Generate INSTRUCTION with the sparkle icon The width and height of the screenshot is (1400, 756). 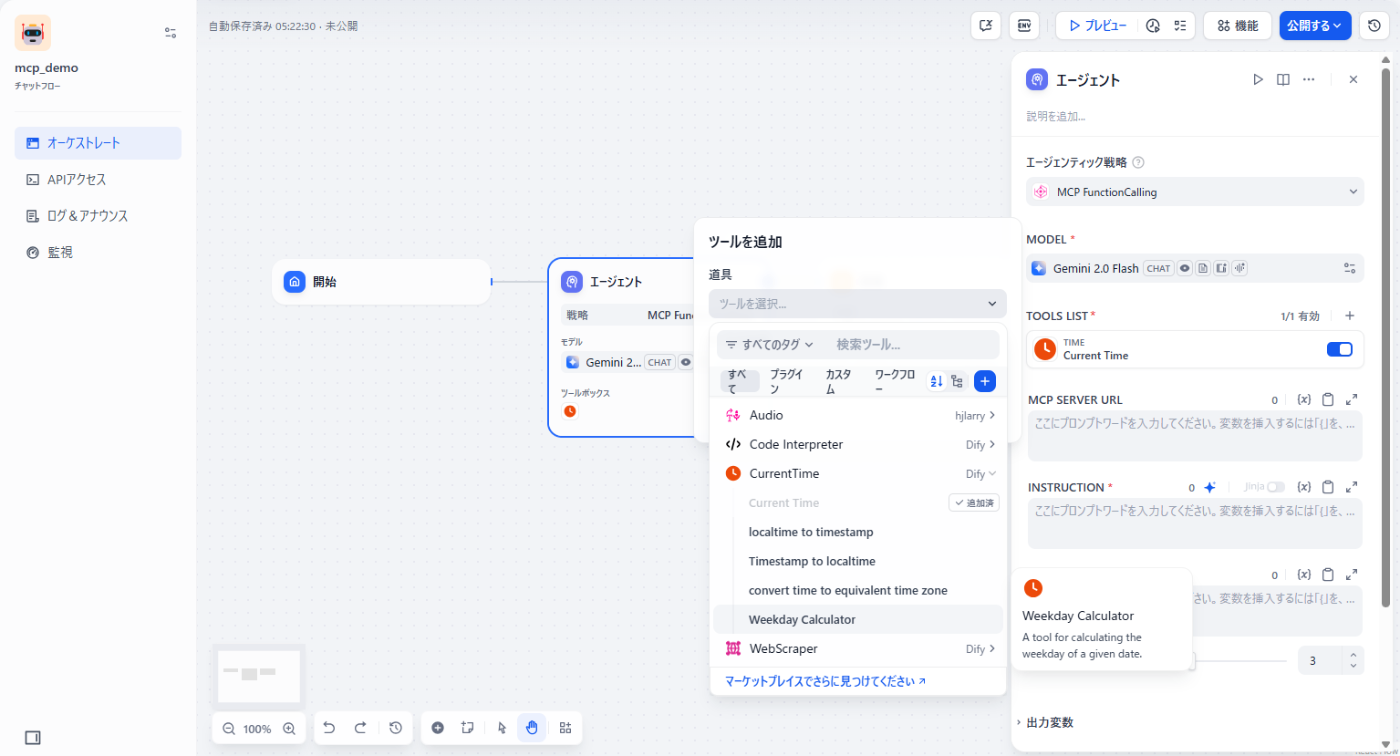pos(1209,488)
